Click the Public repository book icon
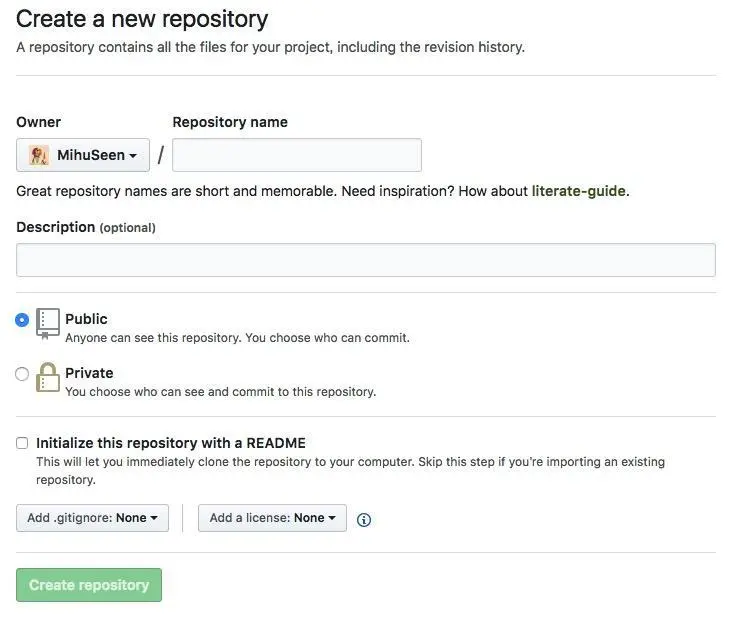Image resolution: width=730 pixels, height=624 pixels. [x=47, y=323]
